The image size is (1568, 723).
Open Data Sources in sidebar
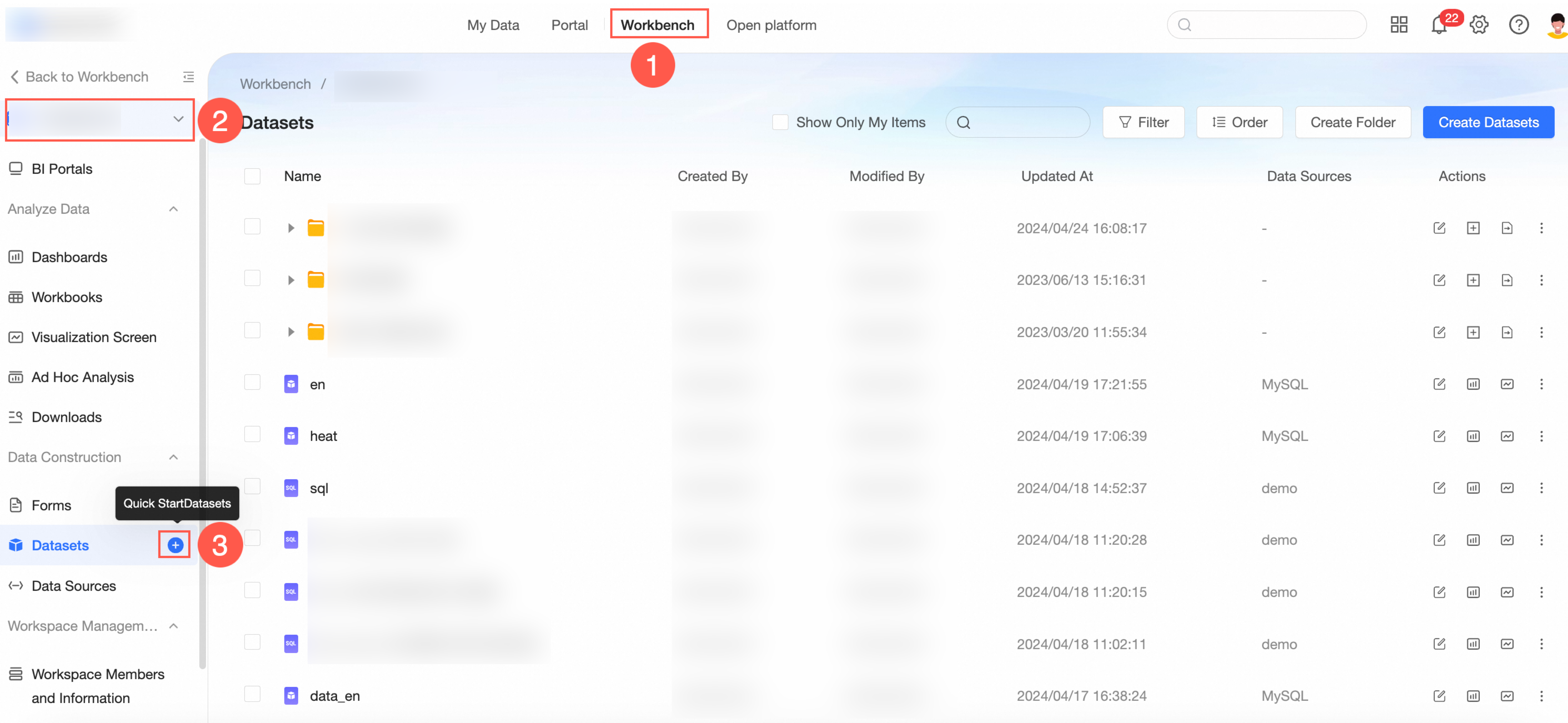pos(74,586)
